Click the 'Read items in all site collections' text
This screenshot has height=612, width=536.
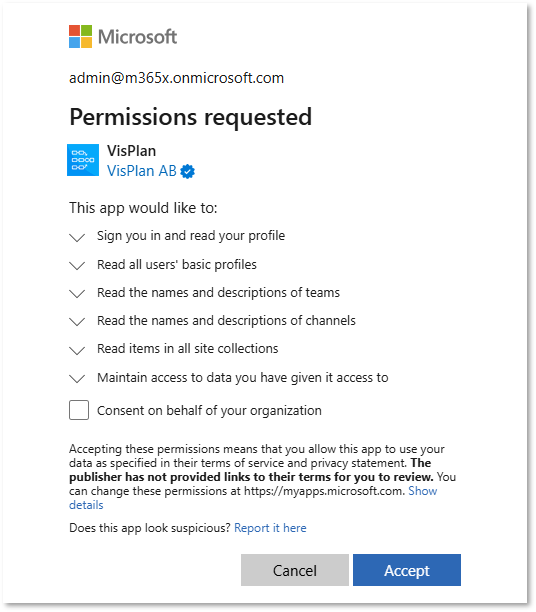click(188, 349)
